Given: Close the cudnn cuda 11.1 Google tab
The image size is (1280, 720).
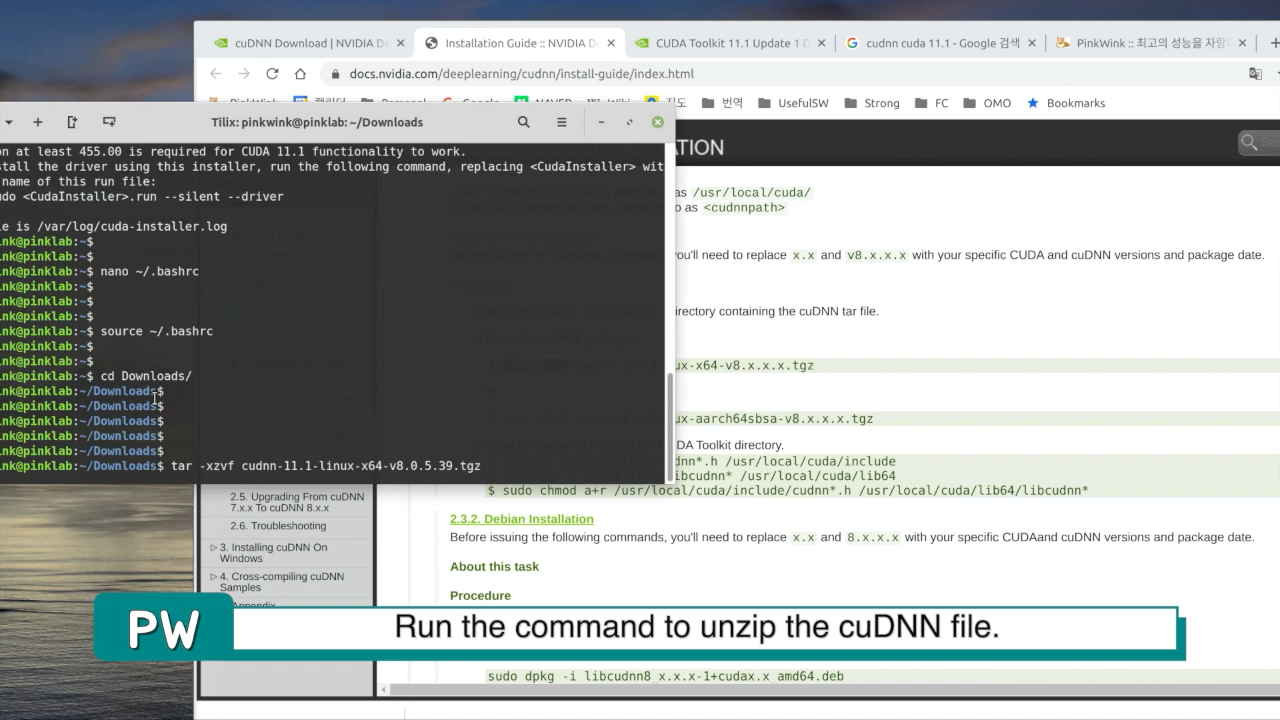Looking at the screenshot, I should [1032, 43].
